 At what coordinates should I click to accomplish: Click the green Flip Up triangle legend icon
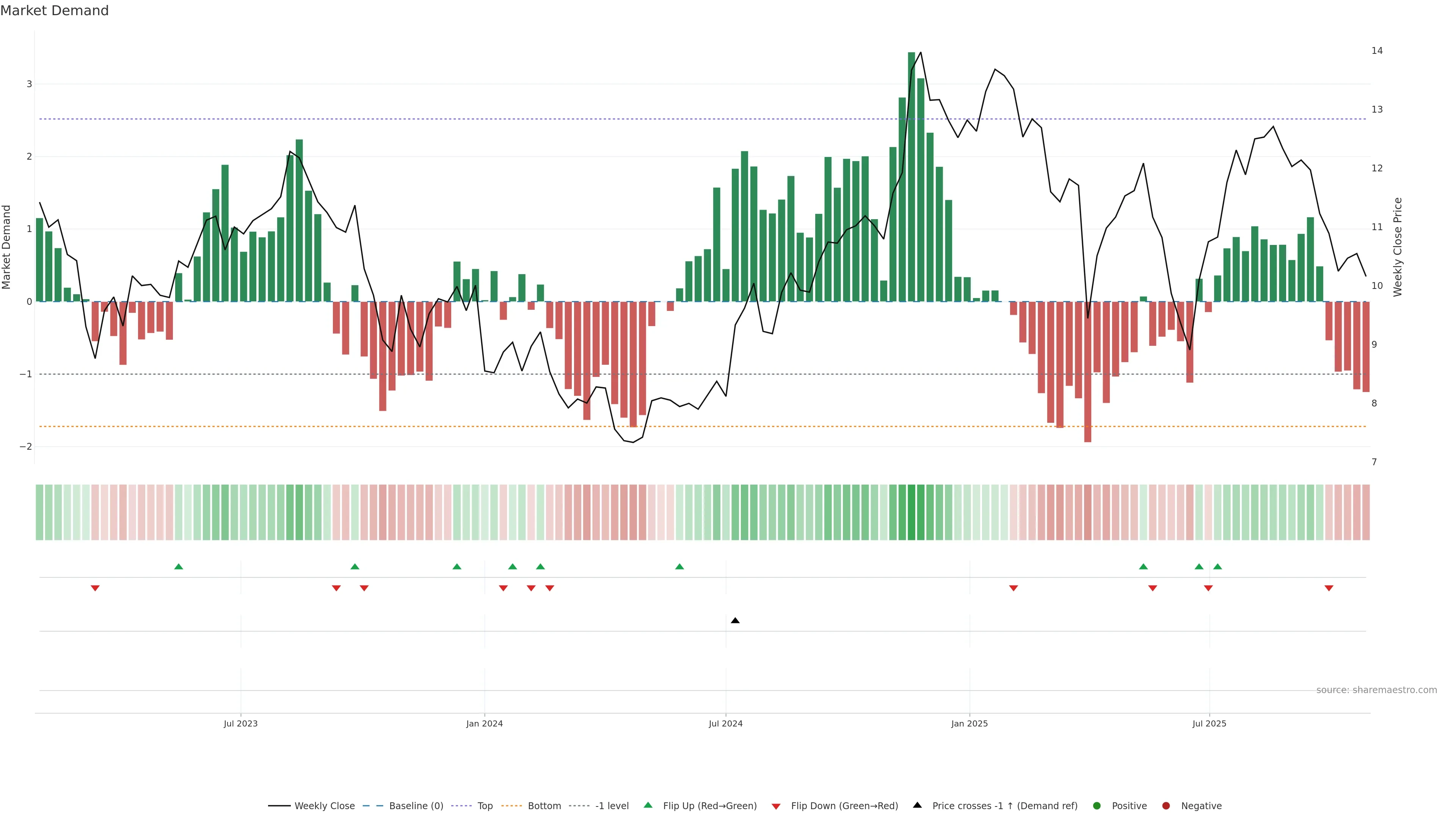pyautogui.click(x=648, y=805)
